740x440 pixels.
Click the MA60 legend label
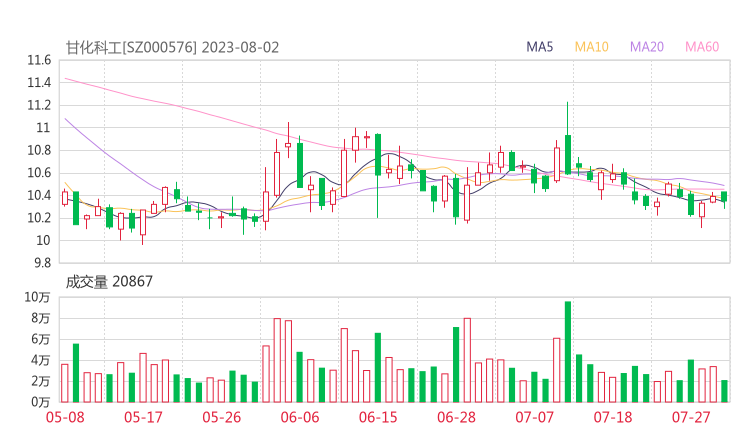[702, 47]
